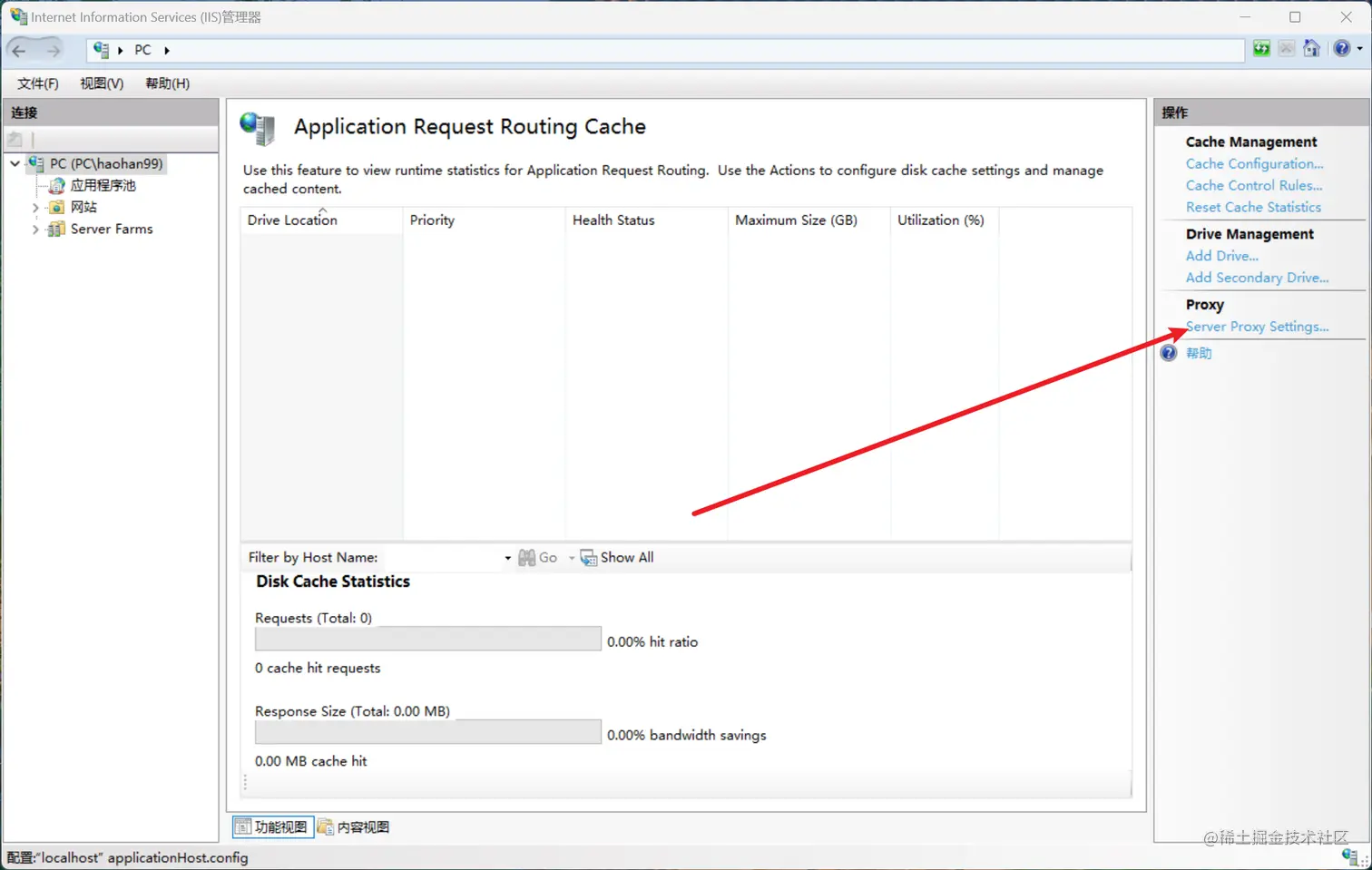
Task: Click the "Requests (Total: 0)" label
Action: click(x=313, y=619)
